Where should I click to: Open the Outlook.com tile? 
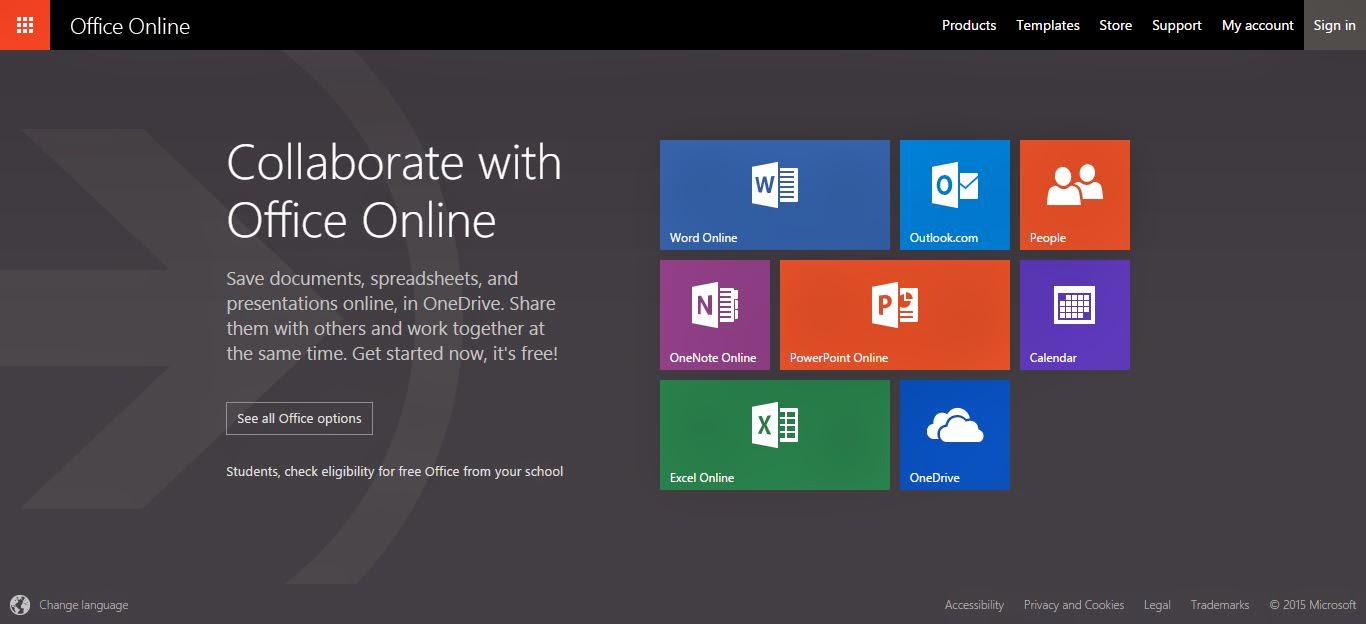[x=955, y=195]
